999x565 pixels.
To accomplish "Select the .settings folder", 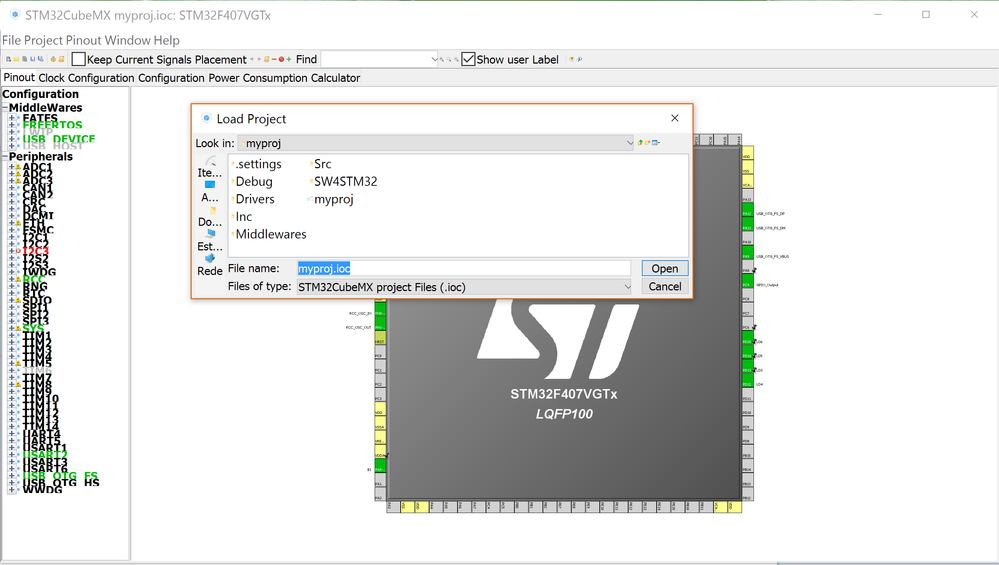I will (257, 164).
